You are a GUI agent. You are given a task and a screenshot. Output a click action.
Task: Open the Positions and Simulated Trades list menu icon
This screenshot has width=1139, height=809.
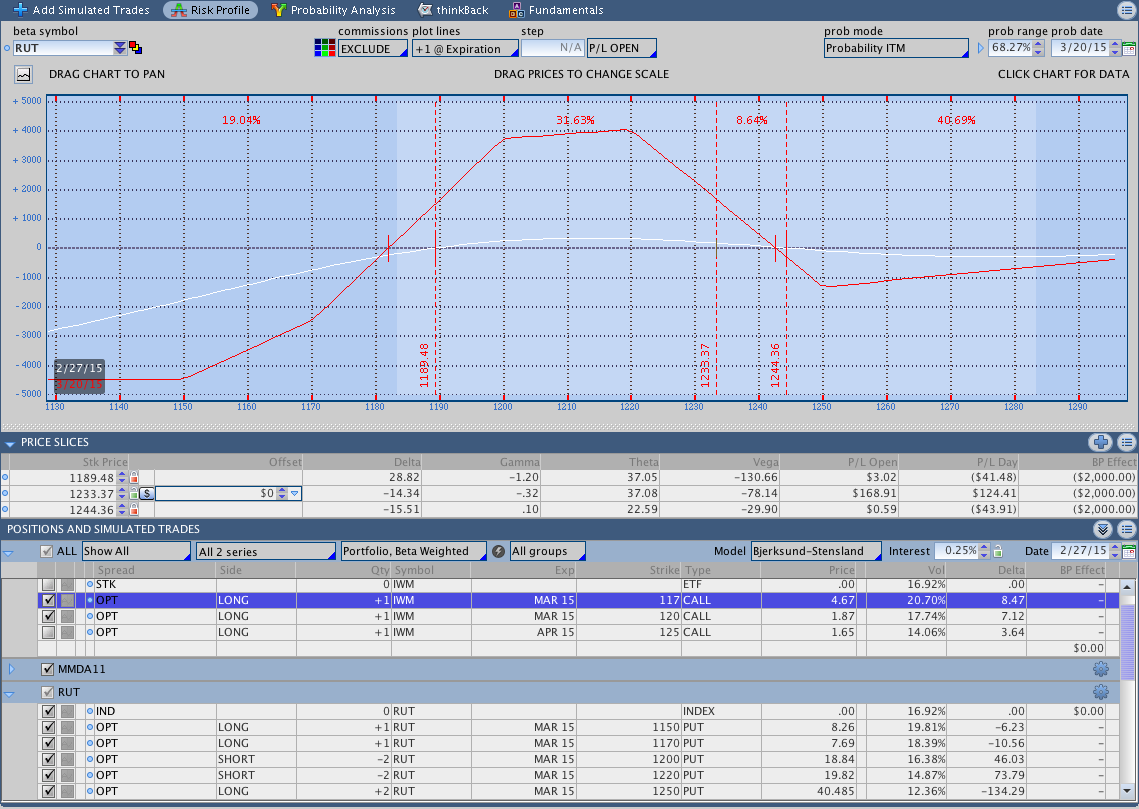coord(1127,529)
